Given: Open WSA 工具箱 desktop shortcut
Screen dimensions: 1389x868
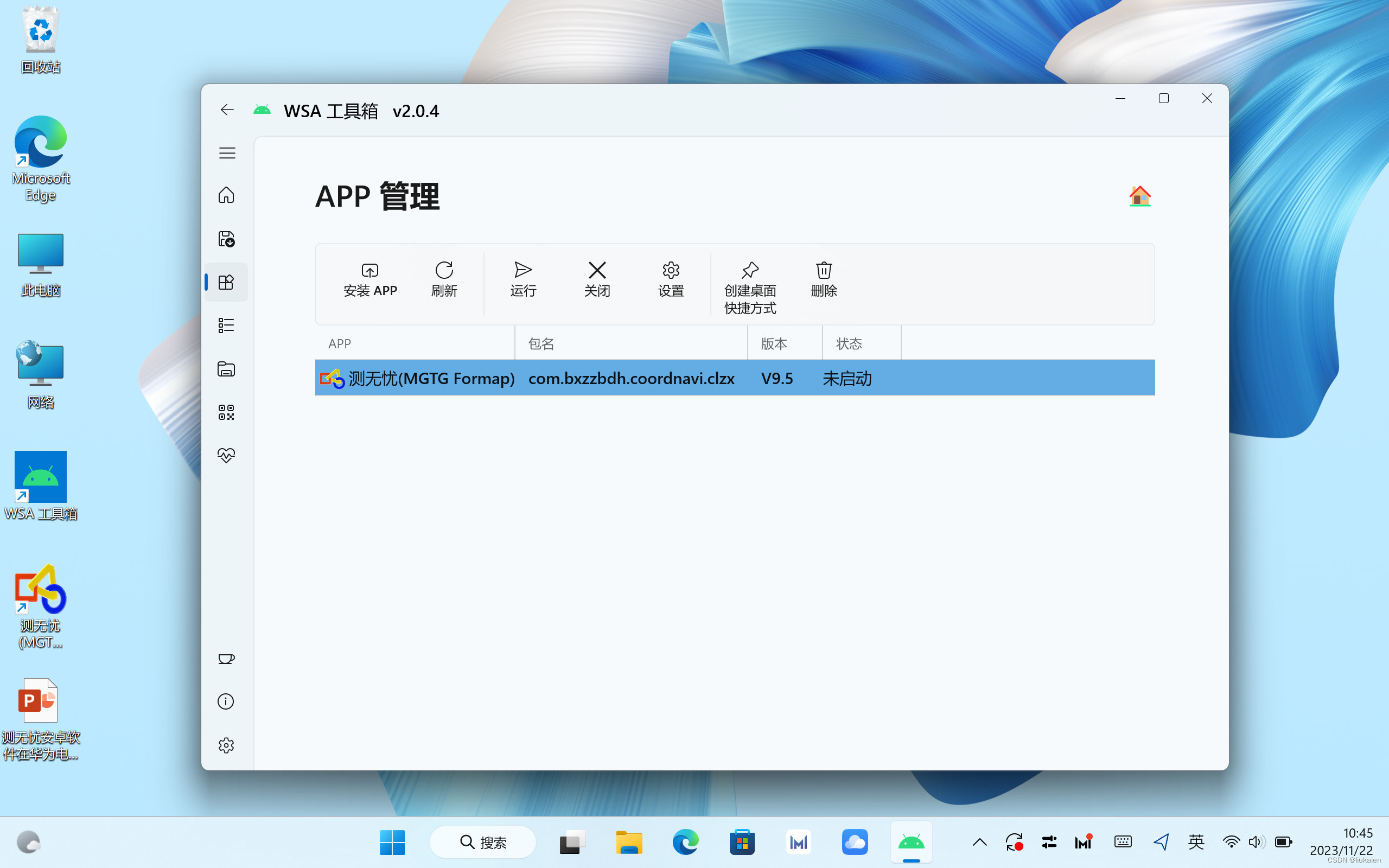Looking at the screenshot, I should click(41, 486).
